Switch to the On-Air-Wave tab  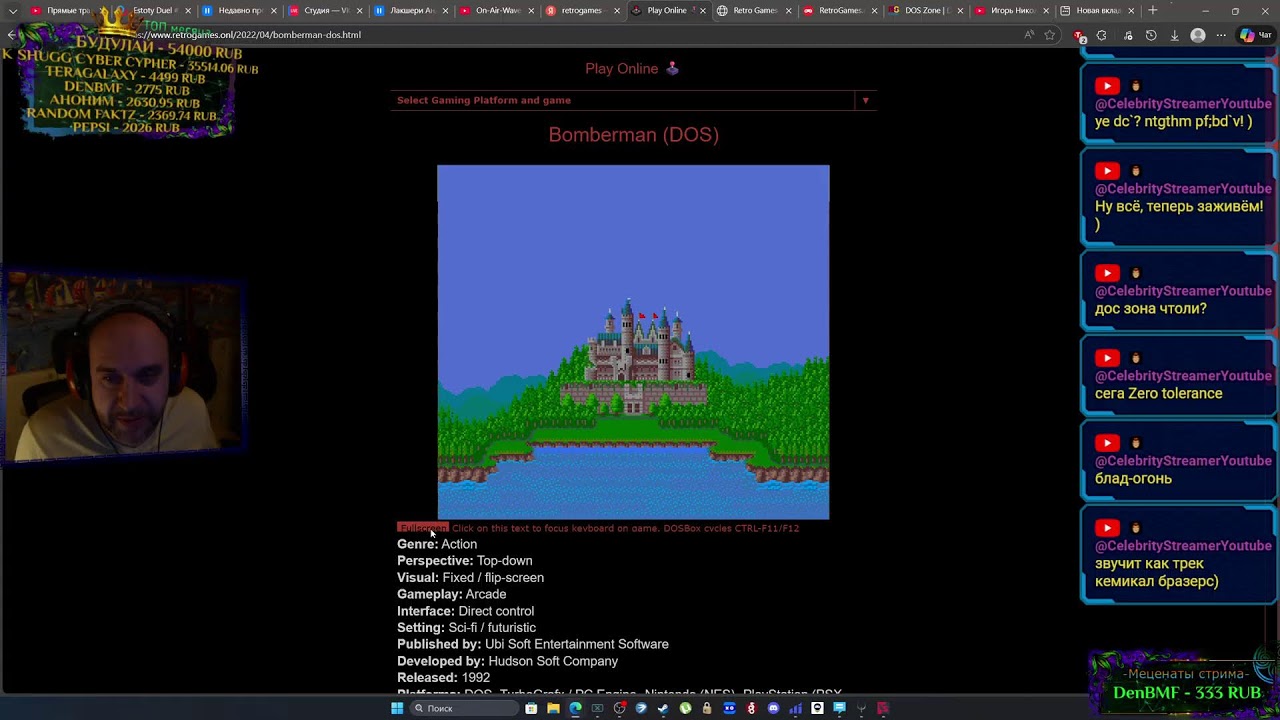[x=497, y=10]
